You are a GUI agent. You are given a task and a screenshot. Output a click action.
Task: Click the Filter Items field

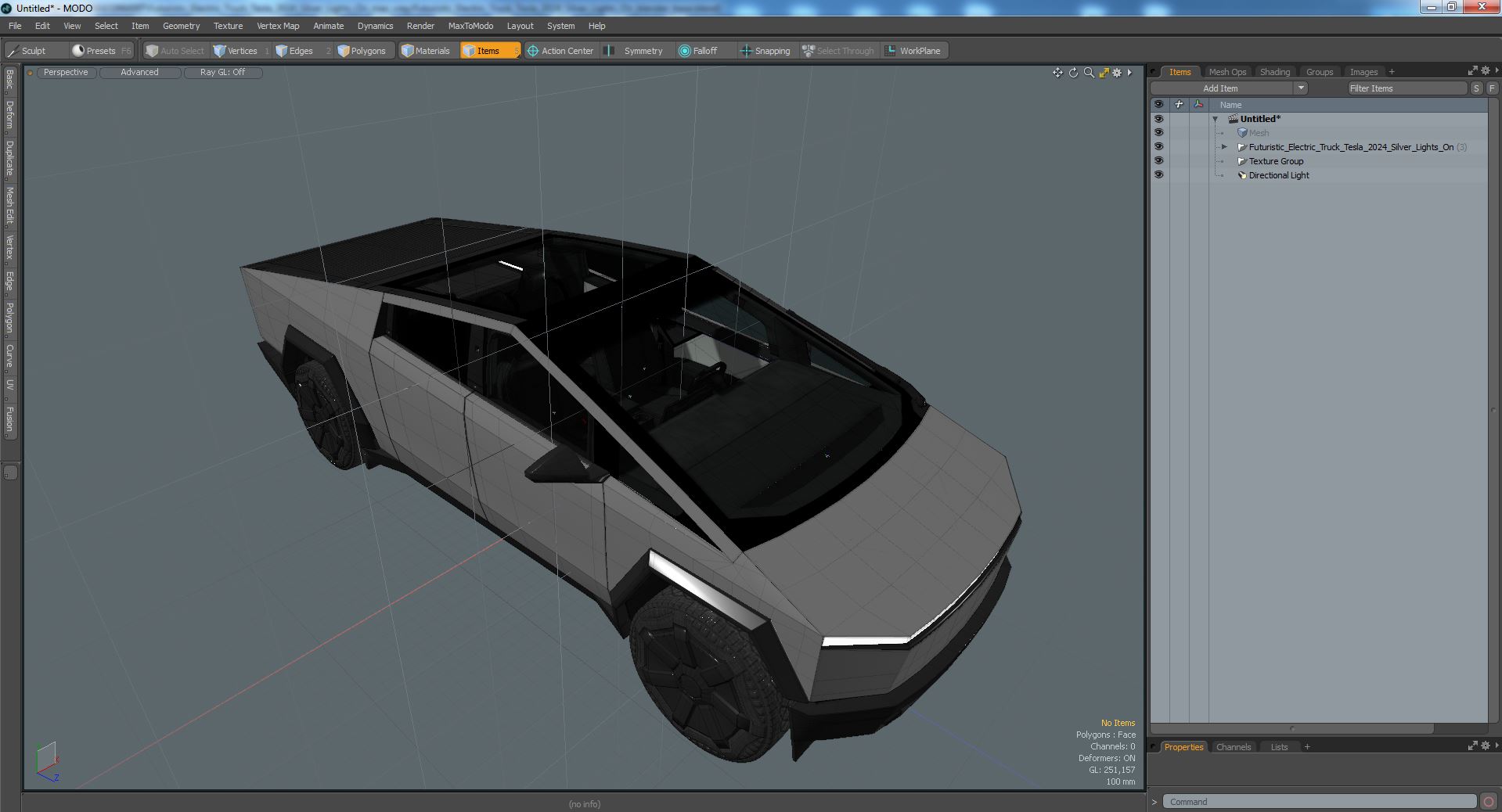click(x=1407, y=88)
